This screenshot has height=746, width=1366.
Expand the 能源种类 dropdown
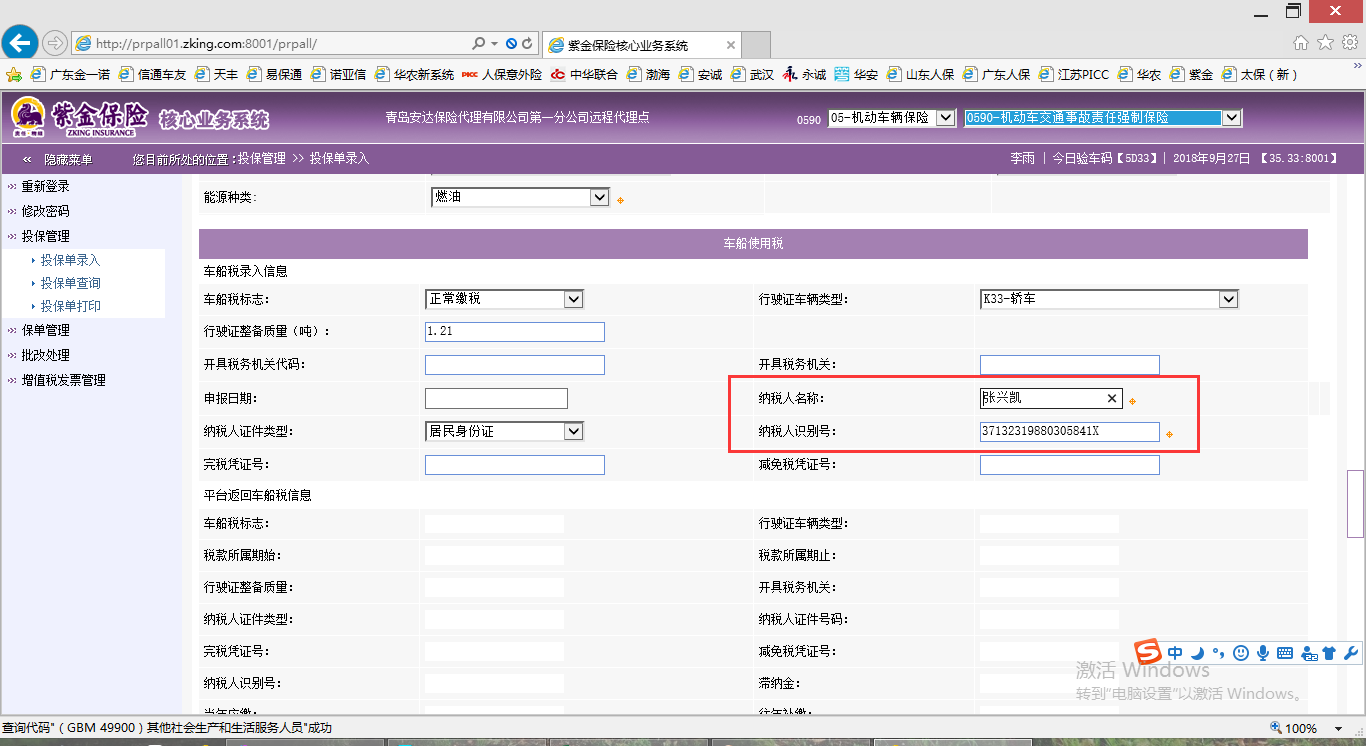coord(599,198)
